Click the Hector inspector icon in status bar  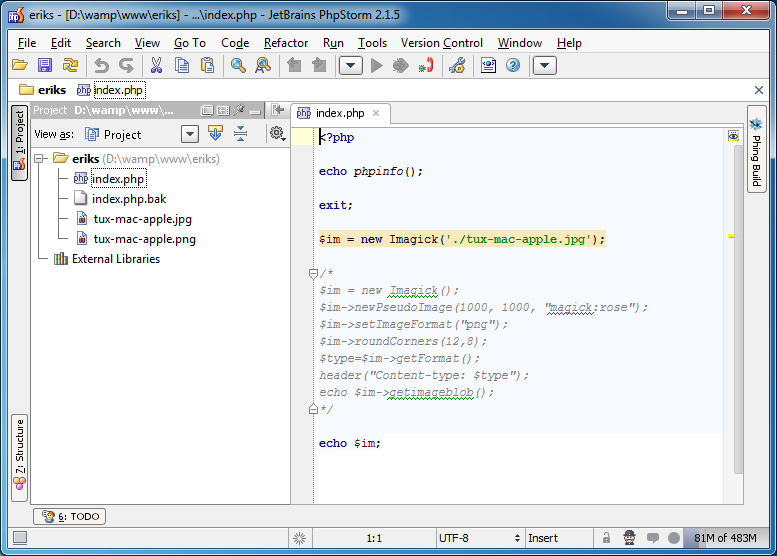(x=629, y=538)
